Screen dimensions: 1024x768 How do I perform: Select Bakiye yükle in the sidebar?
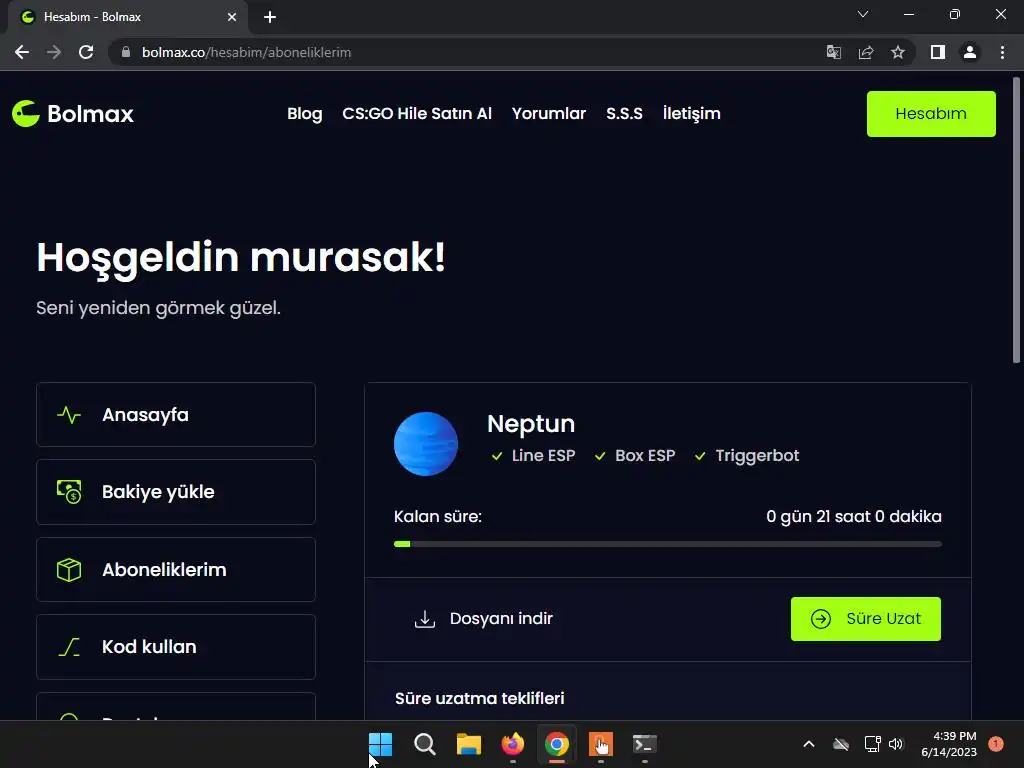click(x=176, y=492)
